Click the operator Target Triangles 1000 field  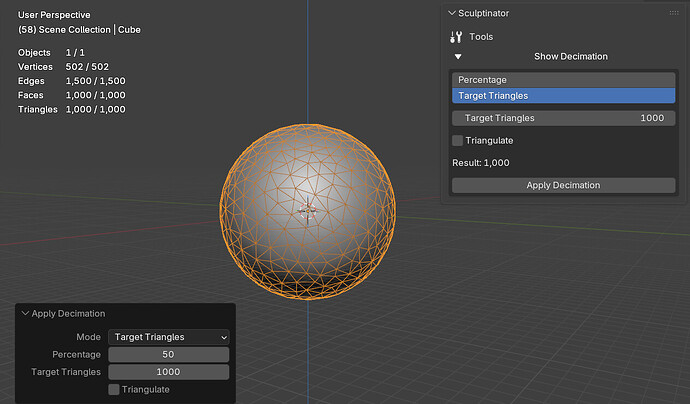[169, 372]
